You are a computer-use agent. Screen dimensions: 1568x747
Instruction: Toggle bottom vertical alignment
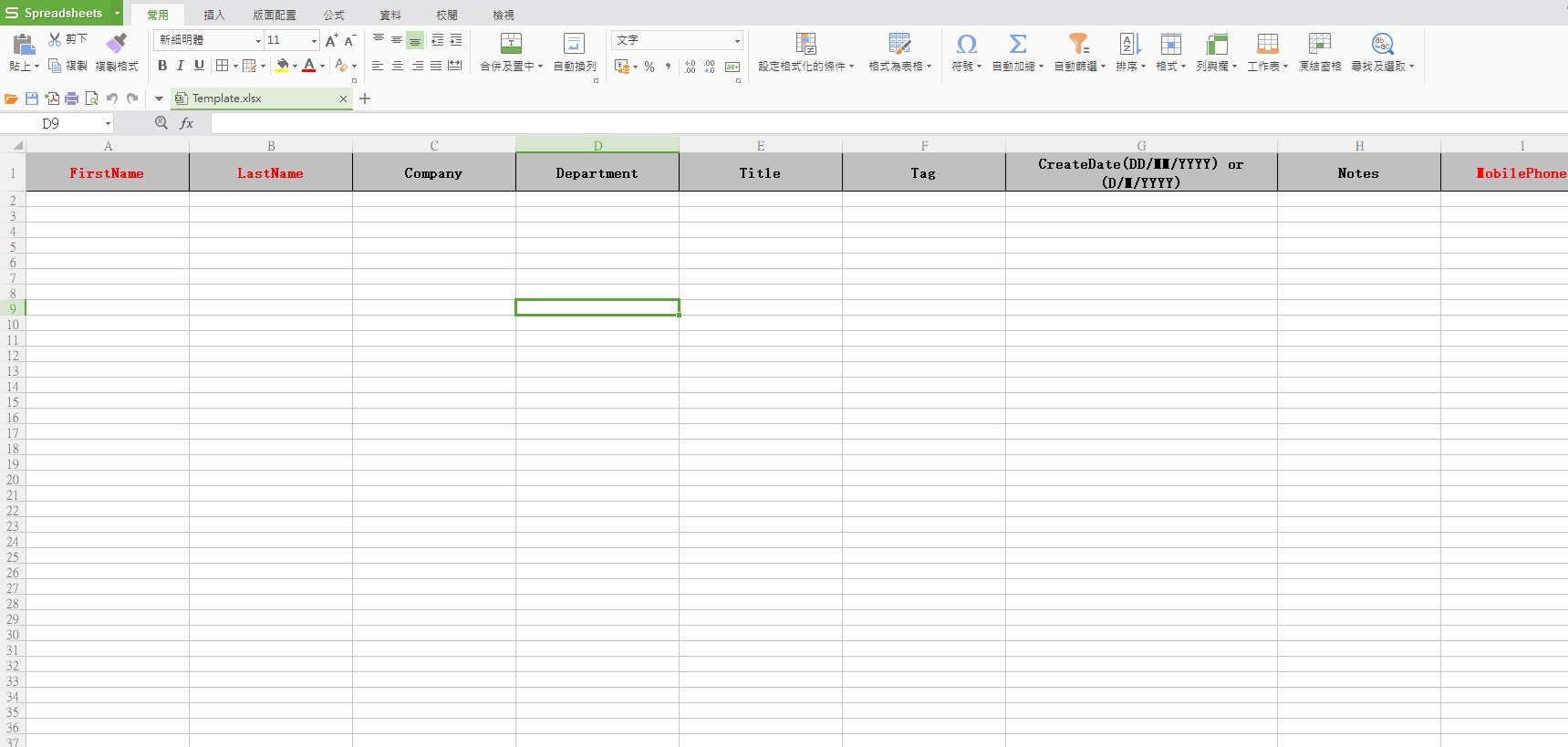pos(415,40)
